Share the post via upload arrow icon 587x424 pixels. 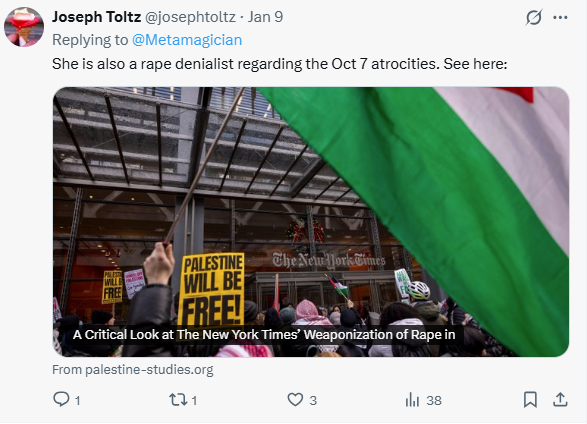click(560, 399)
